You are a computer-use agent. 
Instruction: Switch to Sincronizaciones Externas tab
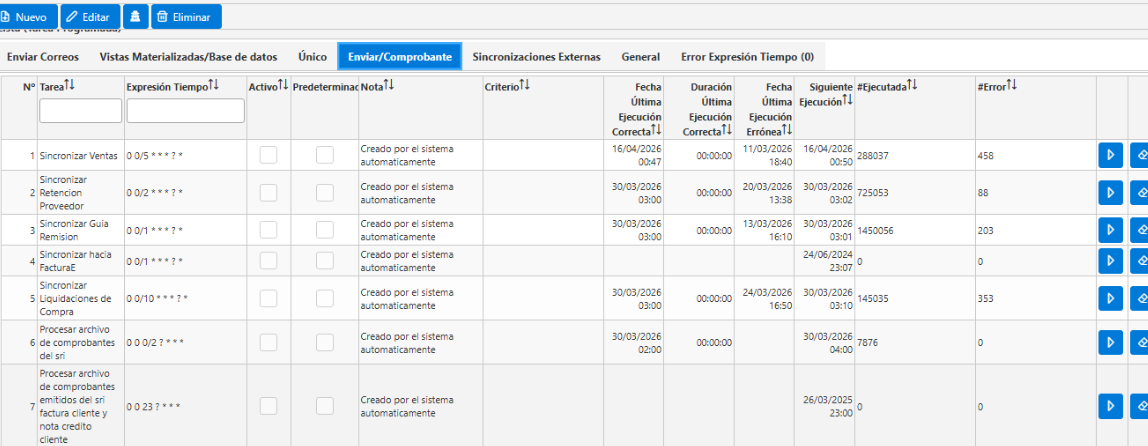click(537, 56)
